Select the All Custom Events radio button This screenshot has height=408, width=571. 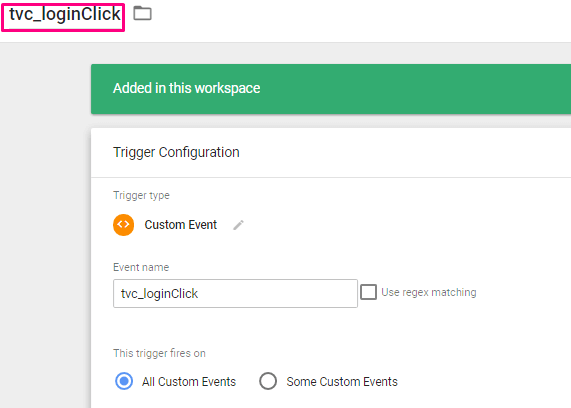coord(124,381)
